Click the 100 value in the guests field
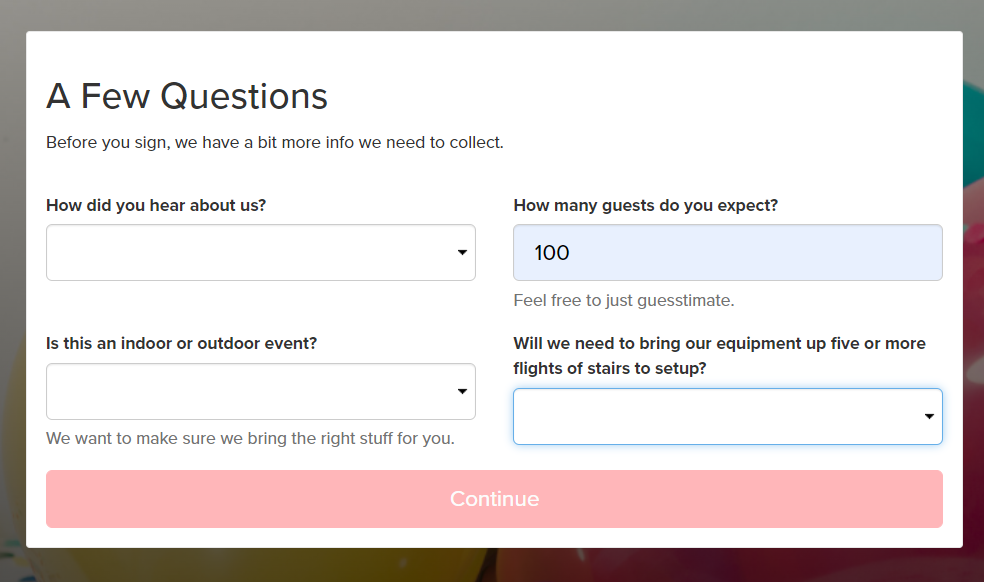The width and height of the screenshot is (984, 582). click(x=552, y=252)
